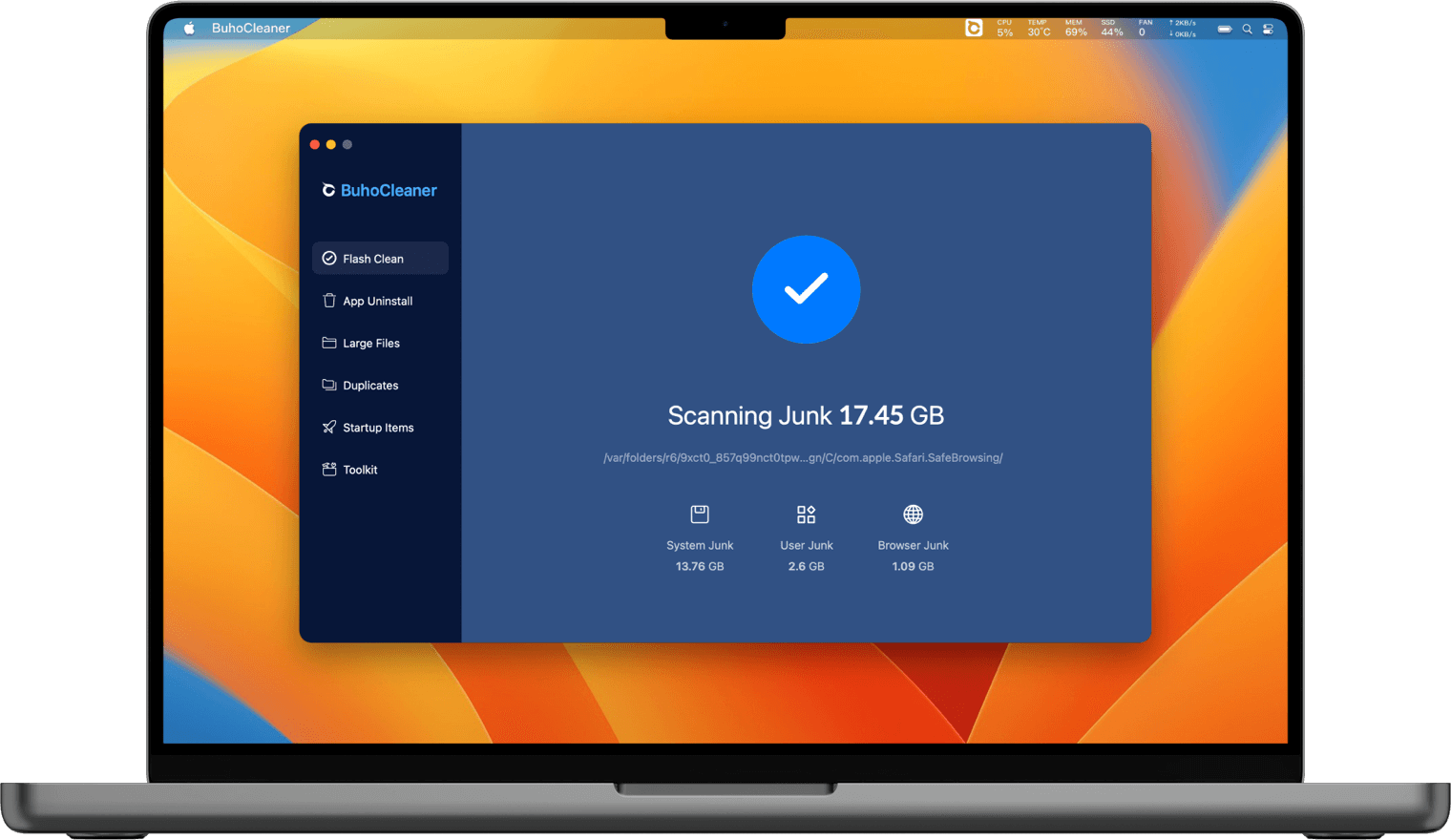Viewport: 1451px width, 840px height.
Task: Click the 2.6 GB value
Action: (x=807, y=566)
